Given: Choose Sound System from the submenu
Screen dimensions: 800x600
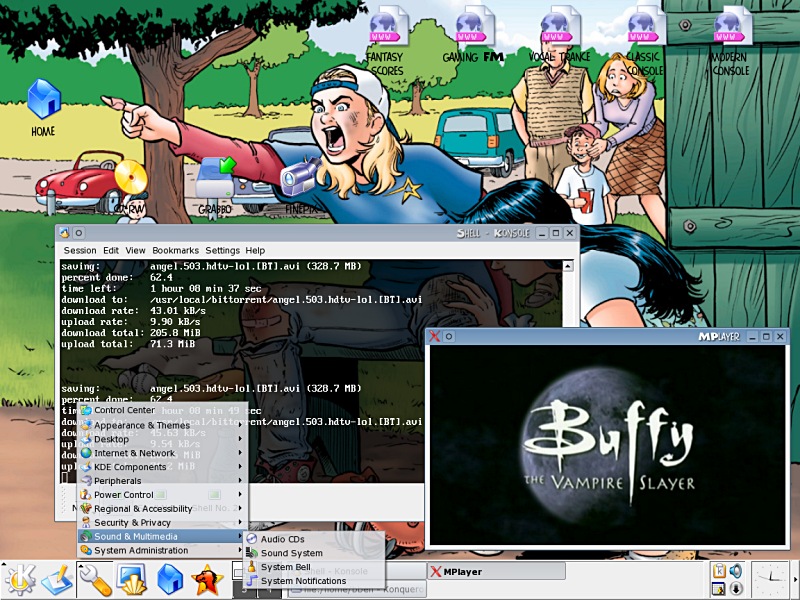Looking at the screenshot, I should [x=314, y=553].
